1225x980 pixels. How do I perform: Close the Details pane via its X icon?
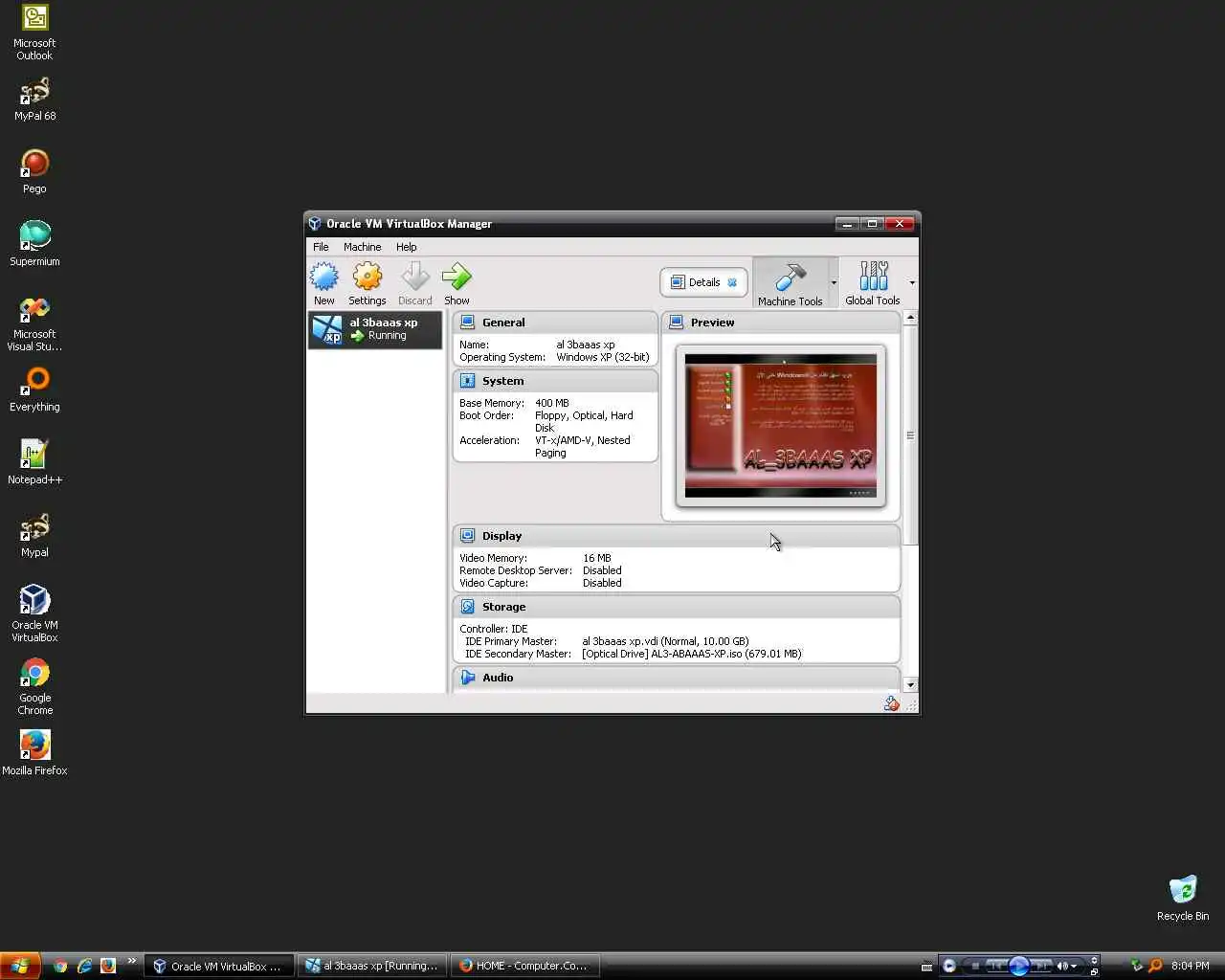tap(732, 282)
